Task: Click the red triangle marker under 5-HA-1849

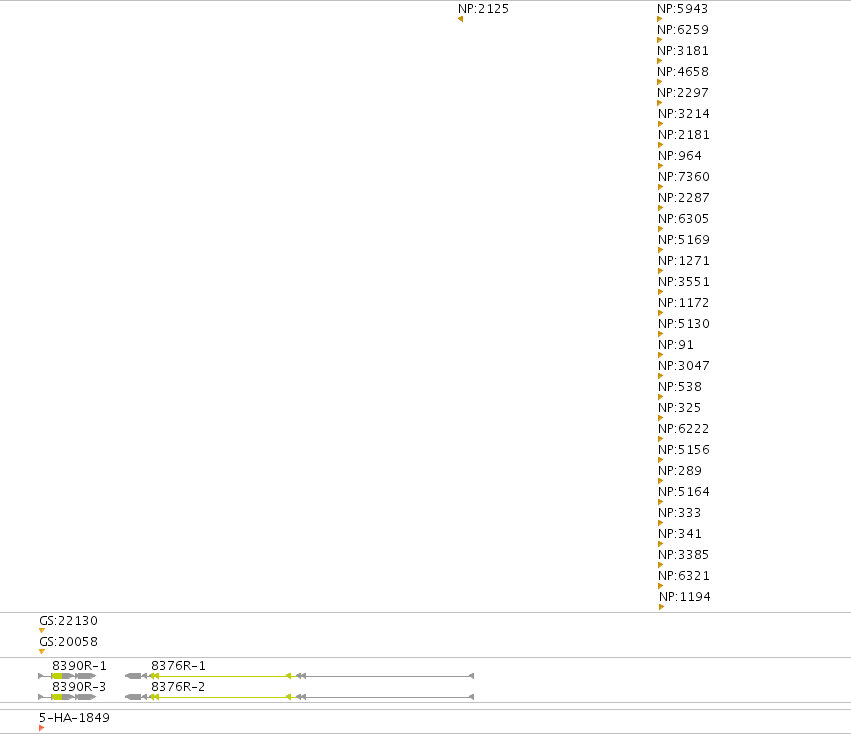Action: tap(41, 728)
